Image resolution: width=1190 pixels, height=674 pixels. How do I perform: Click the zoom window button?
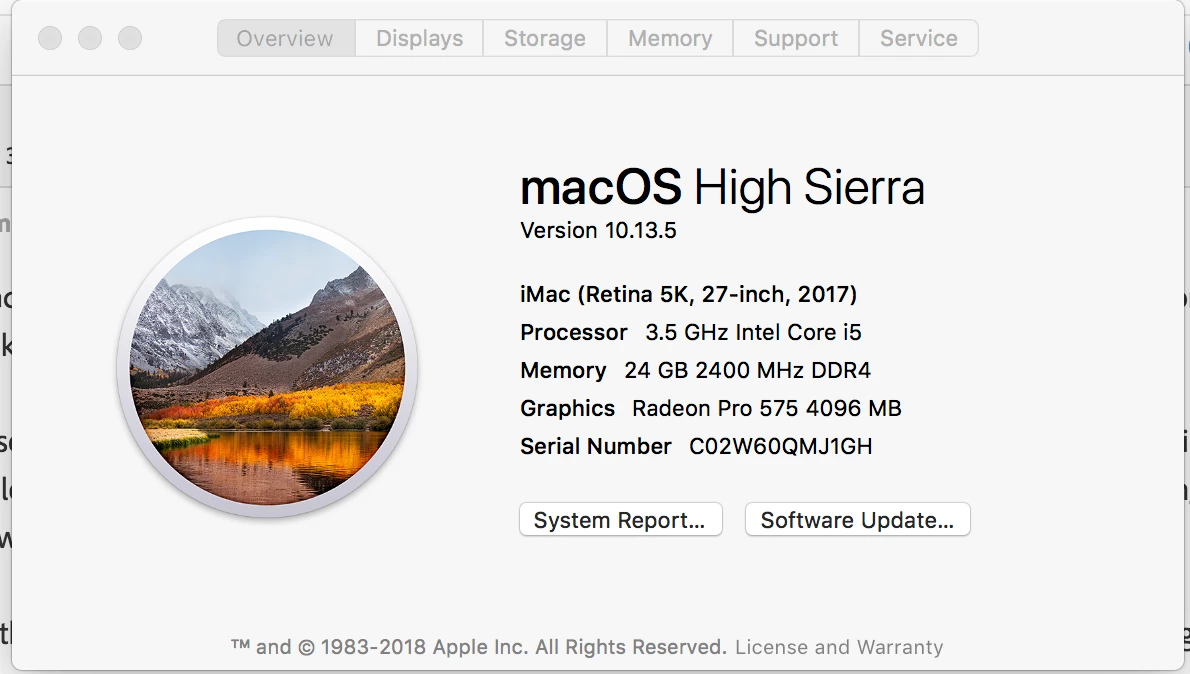[x=130, y=39]
